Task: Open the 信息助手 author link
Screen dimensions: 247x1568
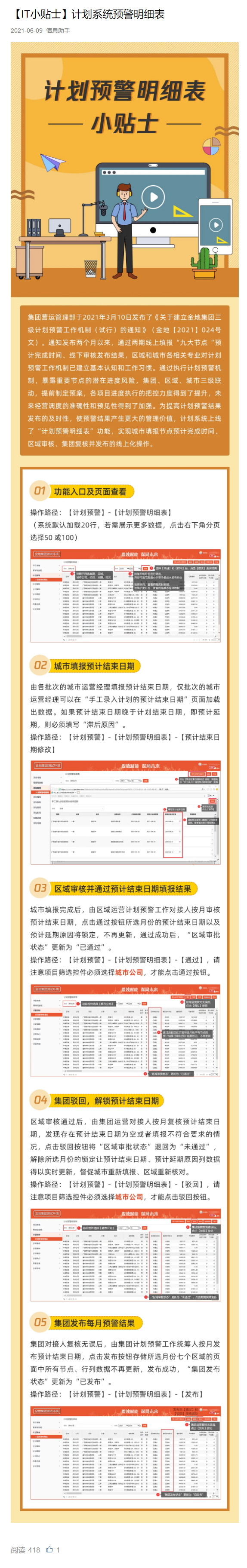Action: tap(59, 30)
